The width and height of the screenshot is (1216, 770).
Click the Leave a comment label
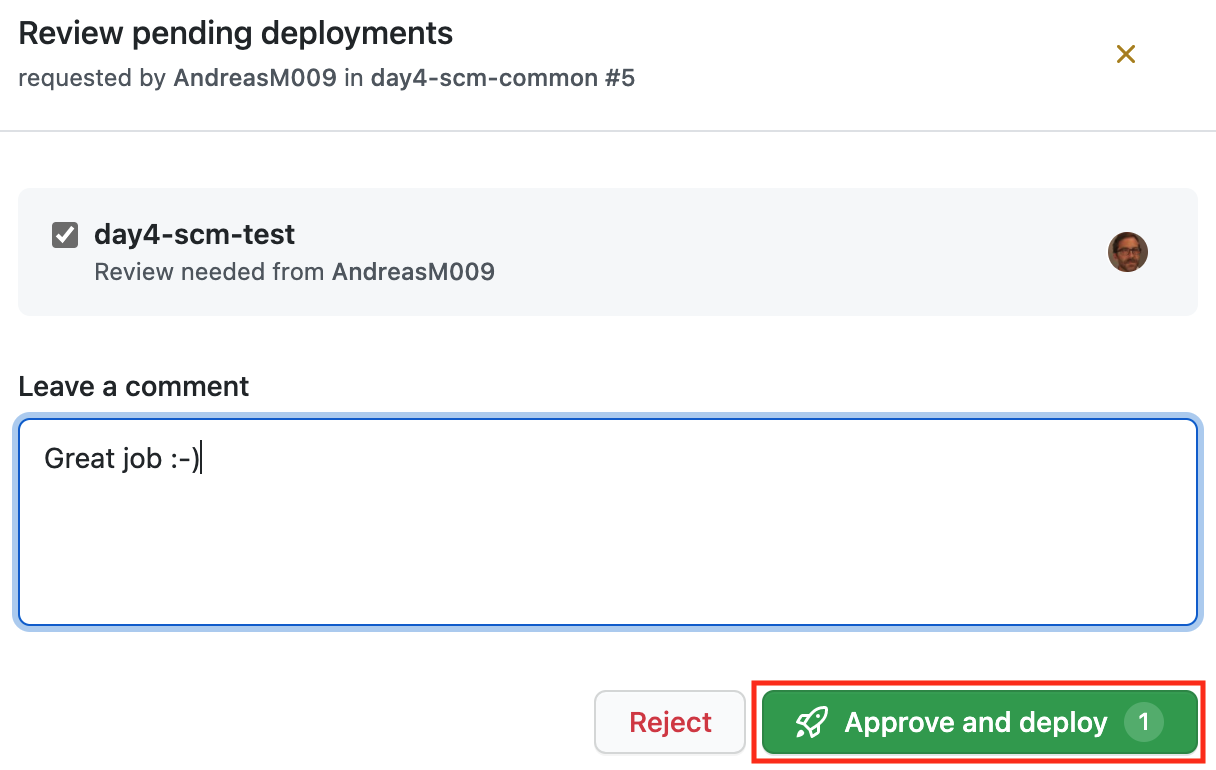(134, 386)
